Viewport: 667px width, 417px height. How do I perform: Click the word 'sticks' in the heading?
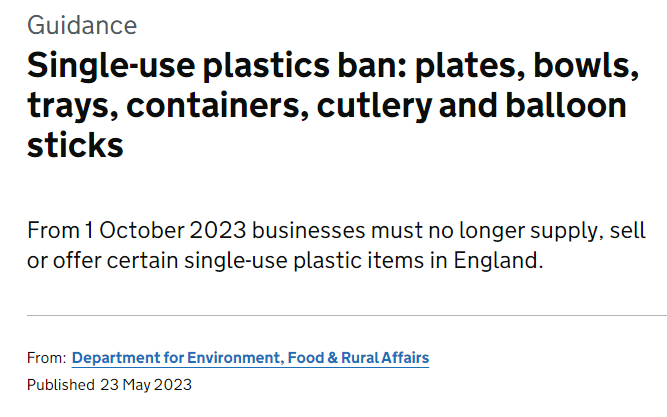[75, 146]
